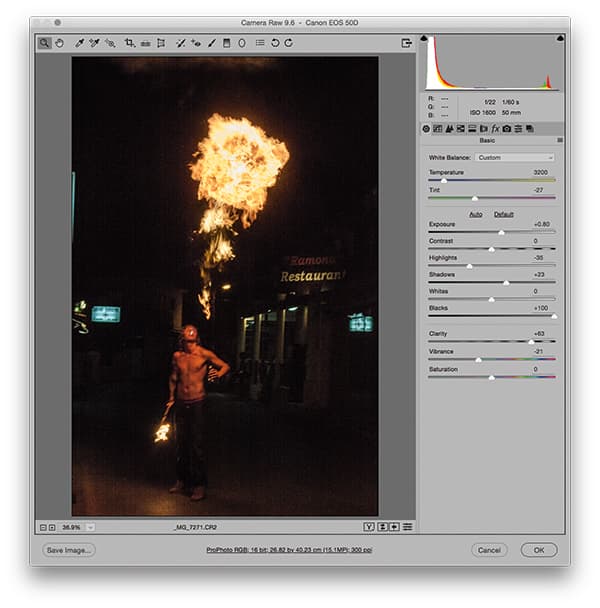600x608 pixels.
Task: Select the Straighten tool
Action: click(145, 43)
